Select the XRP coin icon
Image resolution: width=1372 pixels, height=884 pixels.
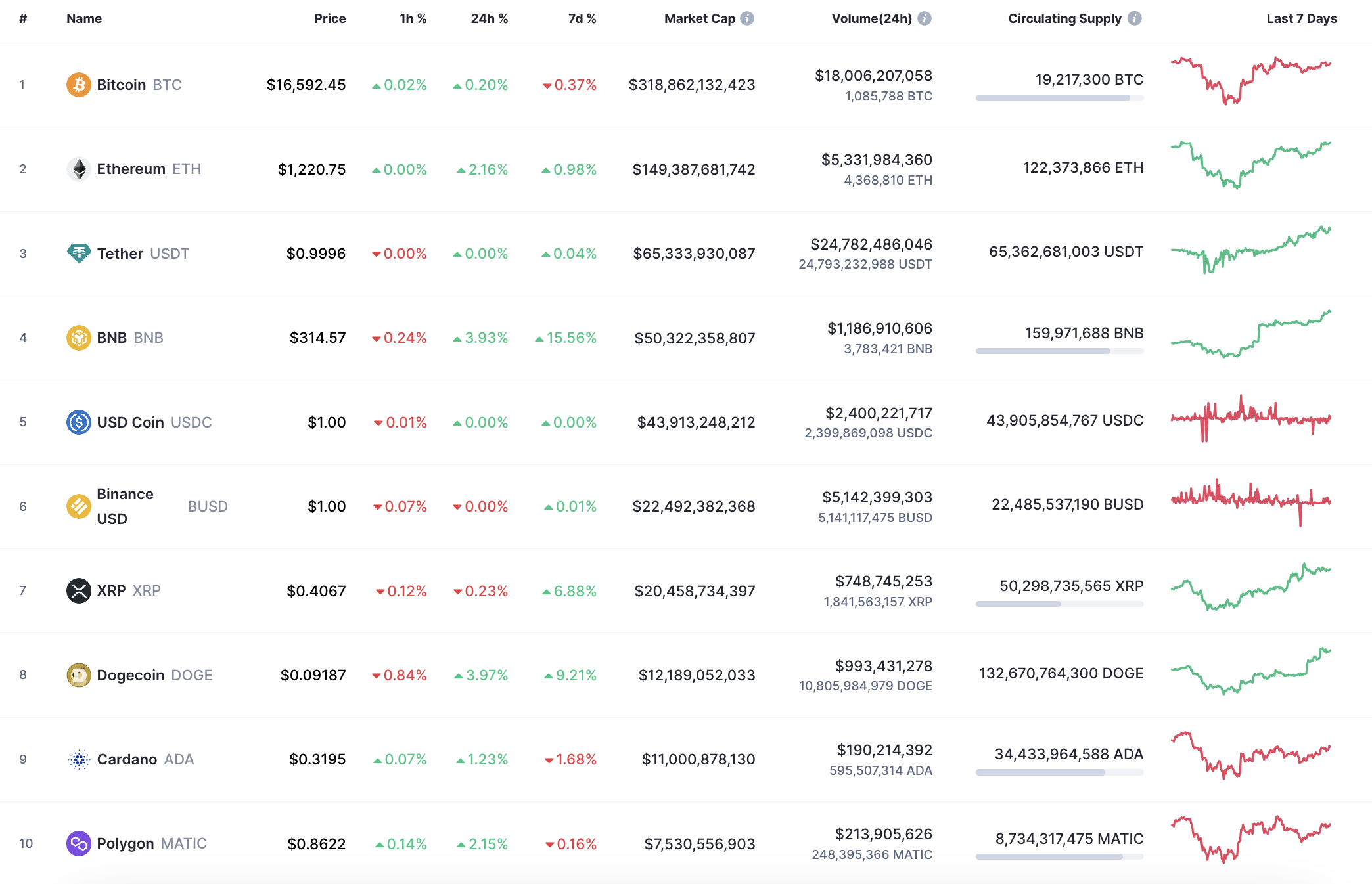coord(78,590)
